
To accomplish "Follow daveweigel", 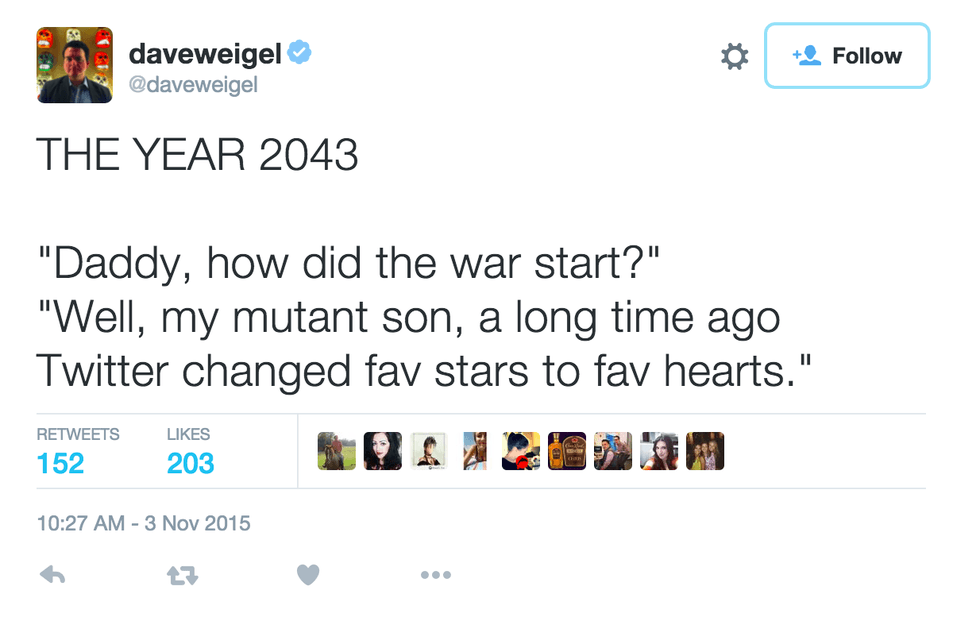I will tap(847, 56).
